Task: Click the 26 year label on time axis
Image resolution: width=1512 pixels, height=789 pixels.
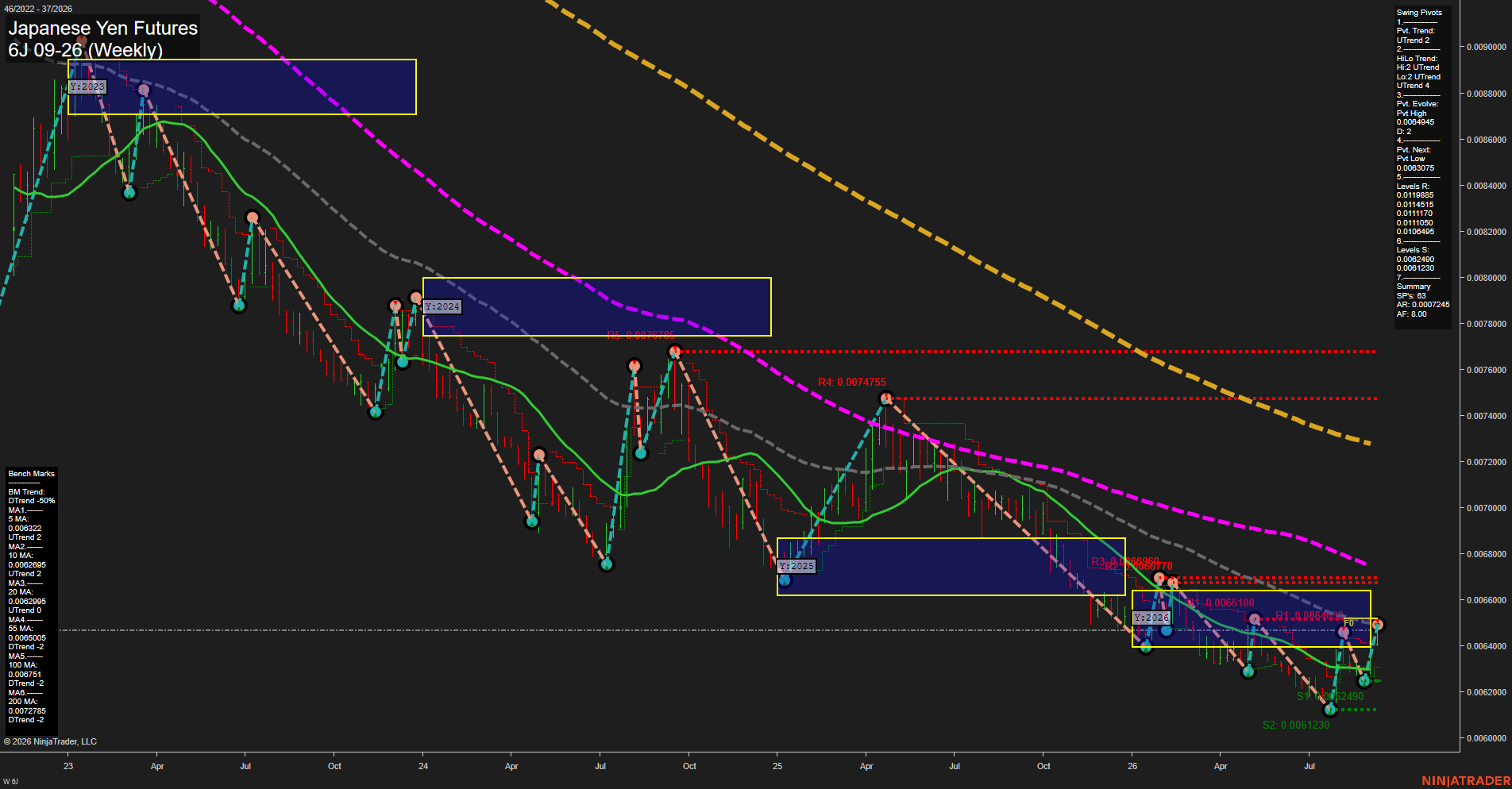Action: click(x=1132, y=766)
